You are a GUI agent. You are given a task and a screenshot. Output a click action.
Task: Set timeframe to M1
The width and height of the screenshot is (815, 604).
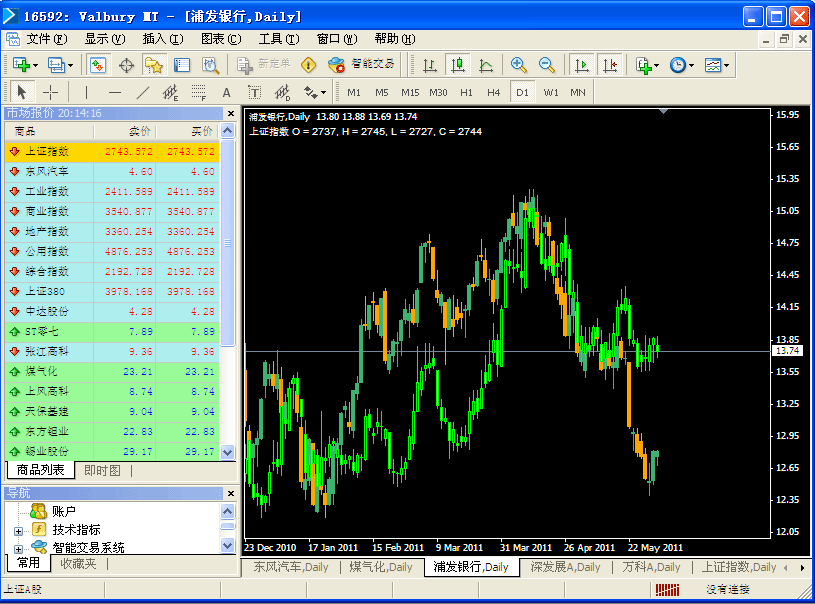[x=354, y=93]
